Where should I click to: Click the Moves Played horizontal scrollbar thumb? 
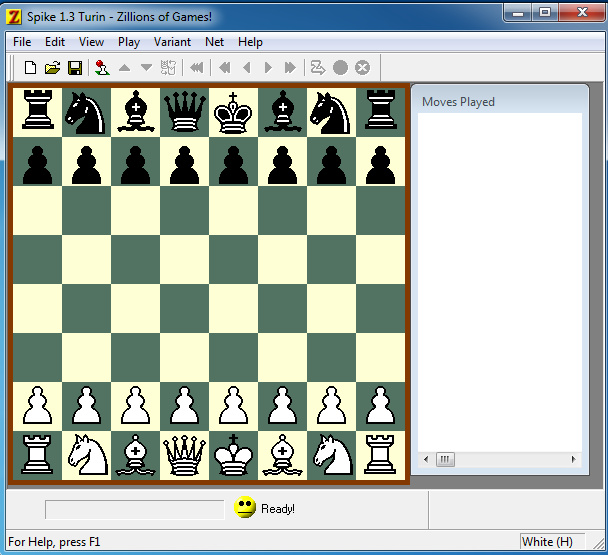coord(445,460)
